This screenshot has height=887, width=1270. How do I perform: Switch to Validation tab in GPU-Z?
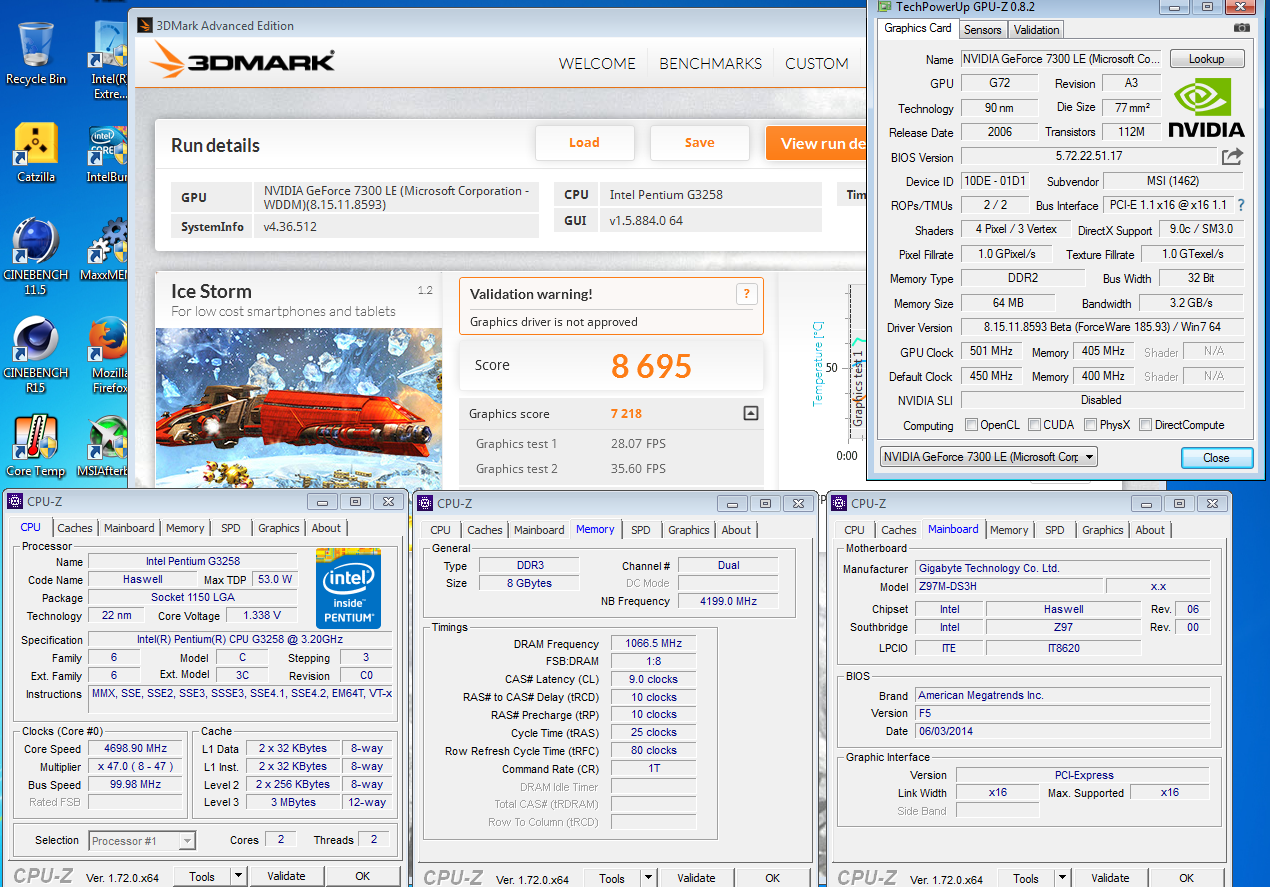[1036, 29]
